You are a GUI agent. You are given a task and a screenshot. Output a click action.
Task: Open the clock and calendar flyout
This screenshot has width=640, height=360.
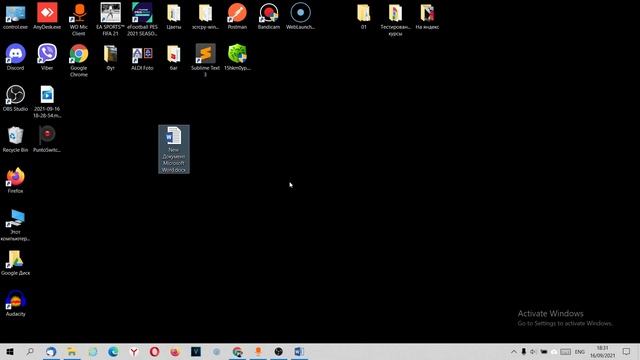[x=602, y=352]
